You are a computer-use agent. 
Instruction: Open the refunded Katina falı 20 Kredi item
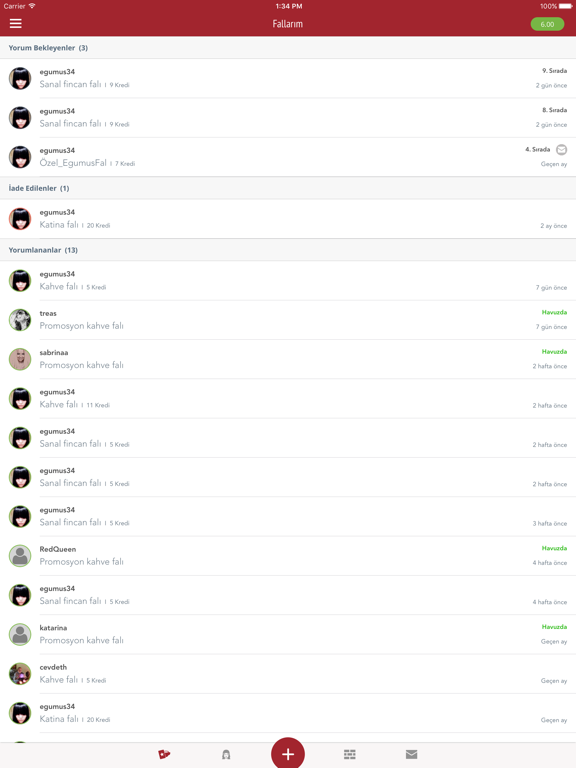[288, 219]
